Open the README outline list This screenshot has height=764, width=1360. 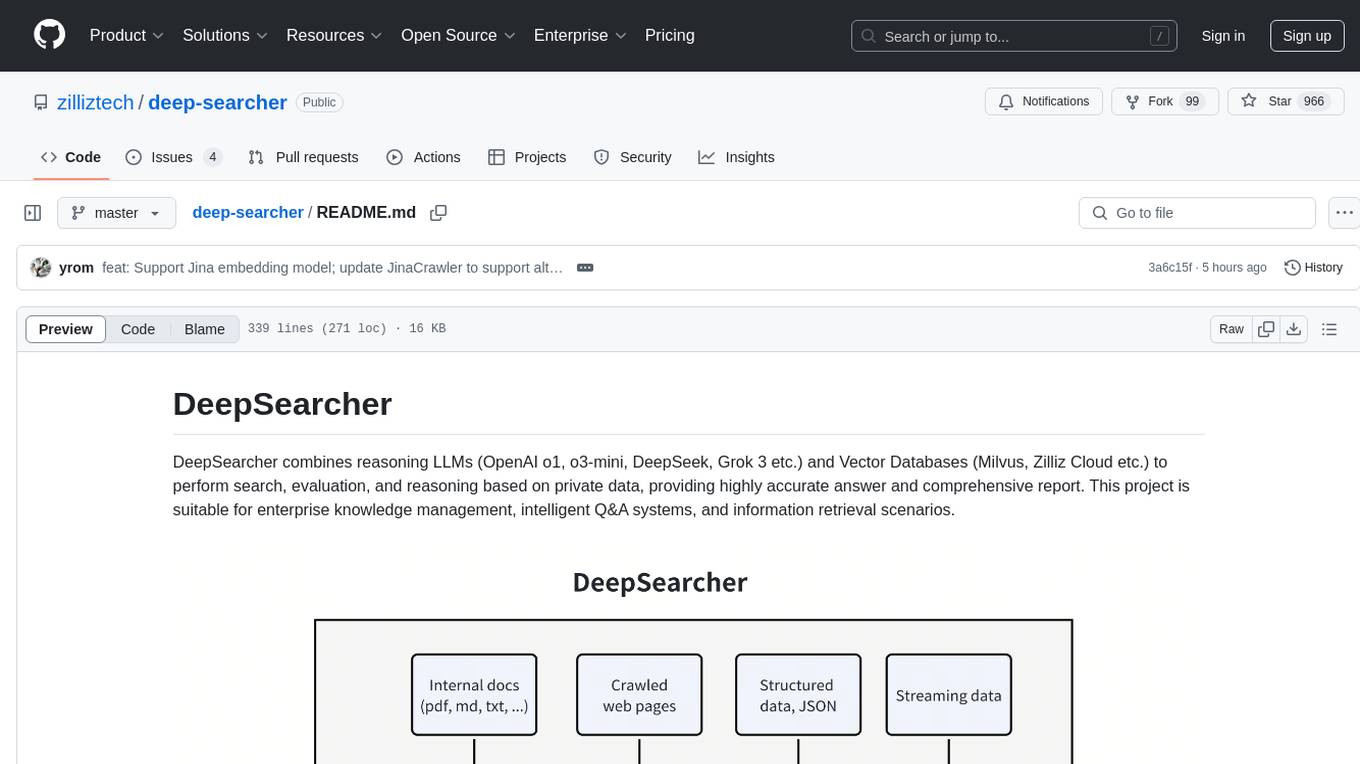pos(1329,329)
